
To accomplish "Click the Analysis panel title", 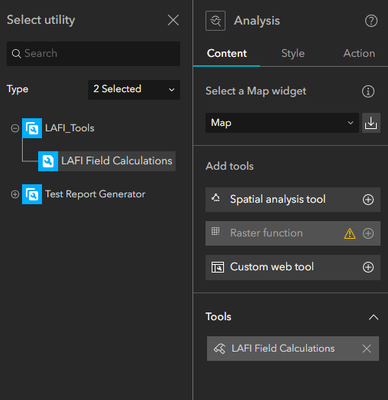I will [x=257, y=21].
